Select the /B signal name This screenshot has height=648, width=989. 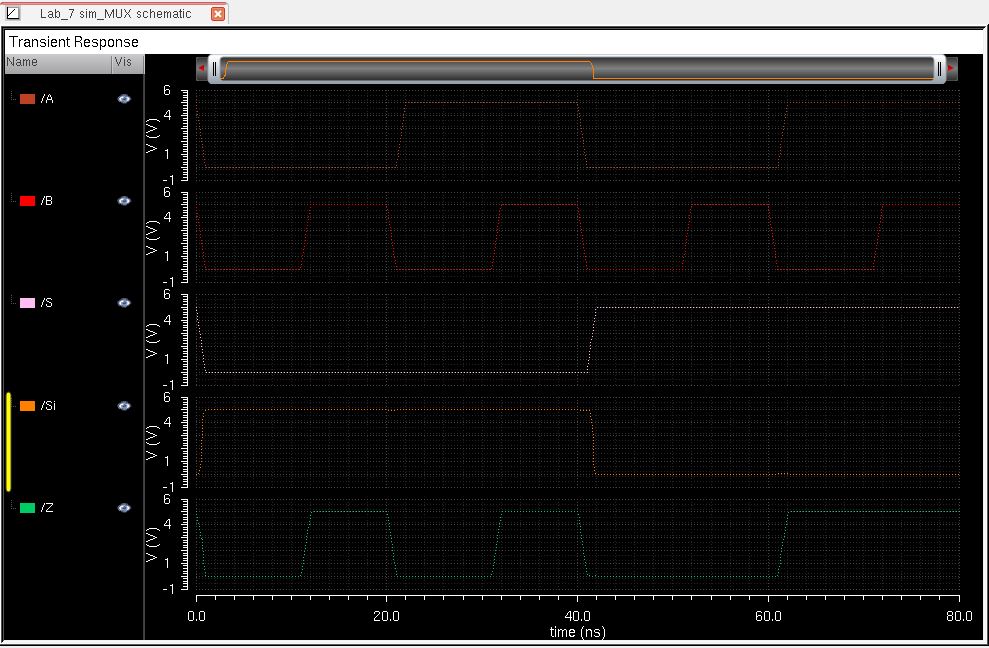coord(47,201)
